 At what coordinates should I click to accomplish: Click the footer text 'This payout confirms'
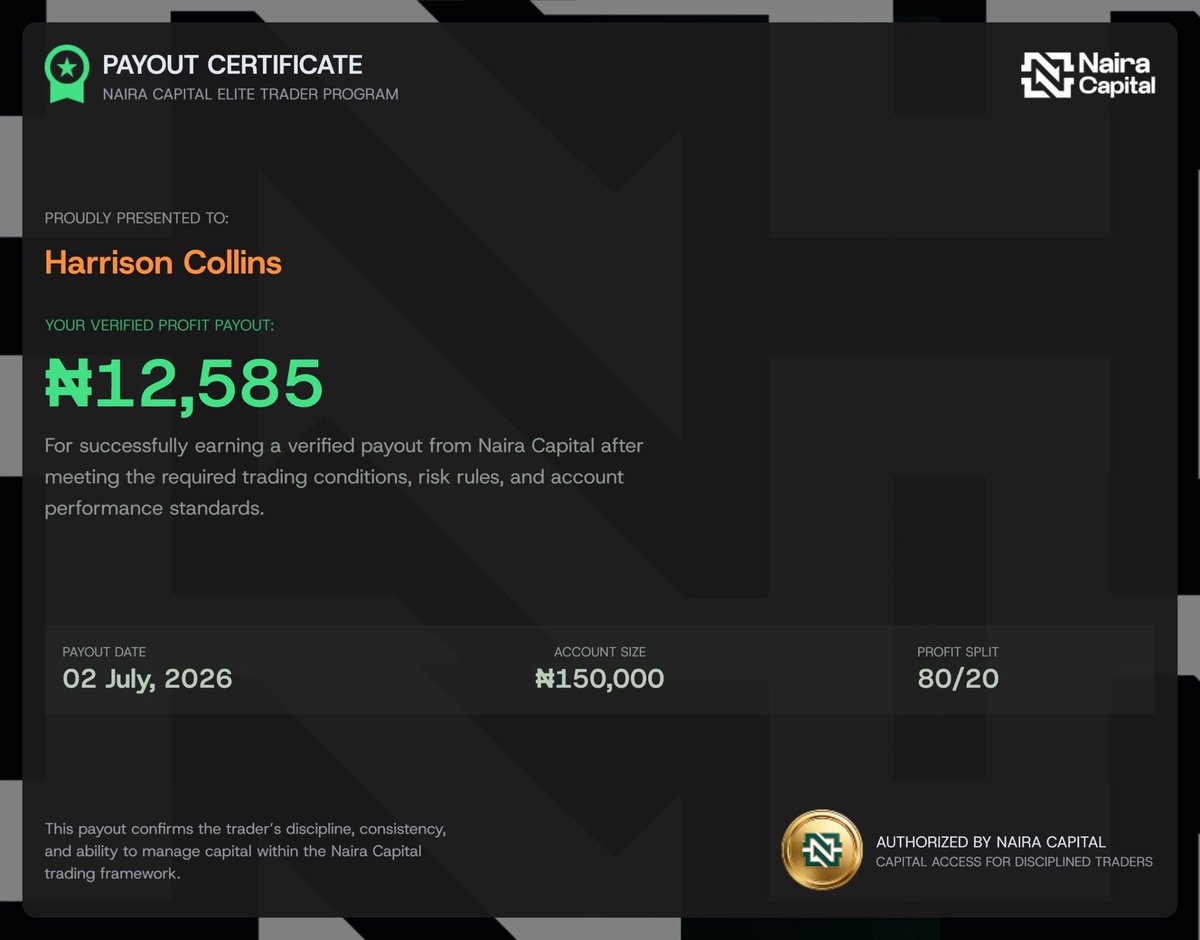pyautogui.click(x=245, y=851)
